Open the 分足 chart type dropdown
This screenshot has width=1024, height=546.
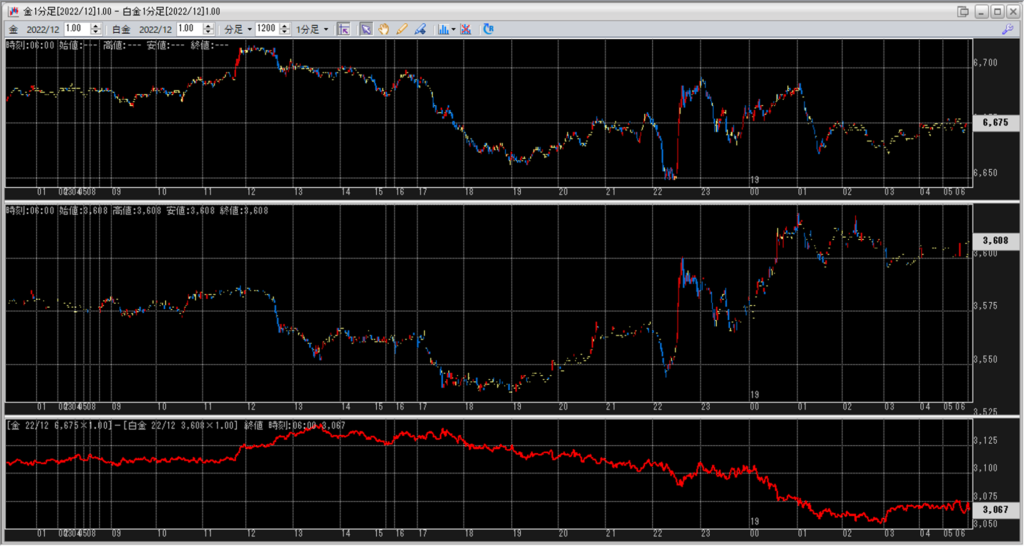238,29
